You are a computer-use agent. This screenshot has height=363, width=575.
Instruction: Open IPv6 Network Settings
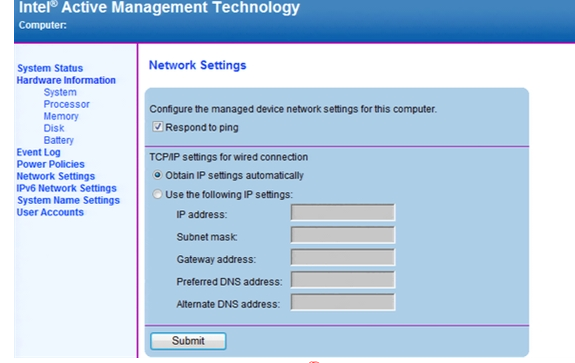66,188
